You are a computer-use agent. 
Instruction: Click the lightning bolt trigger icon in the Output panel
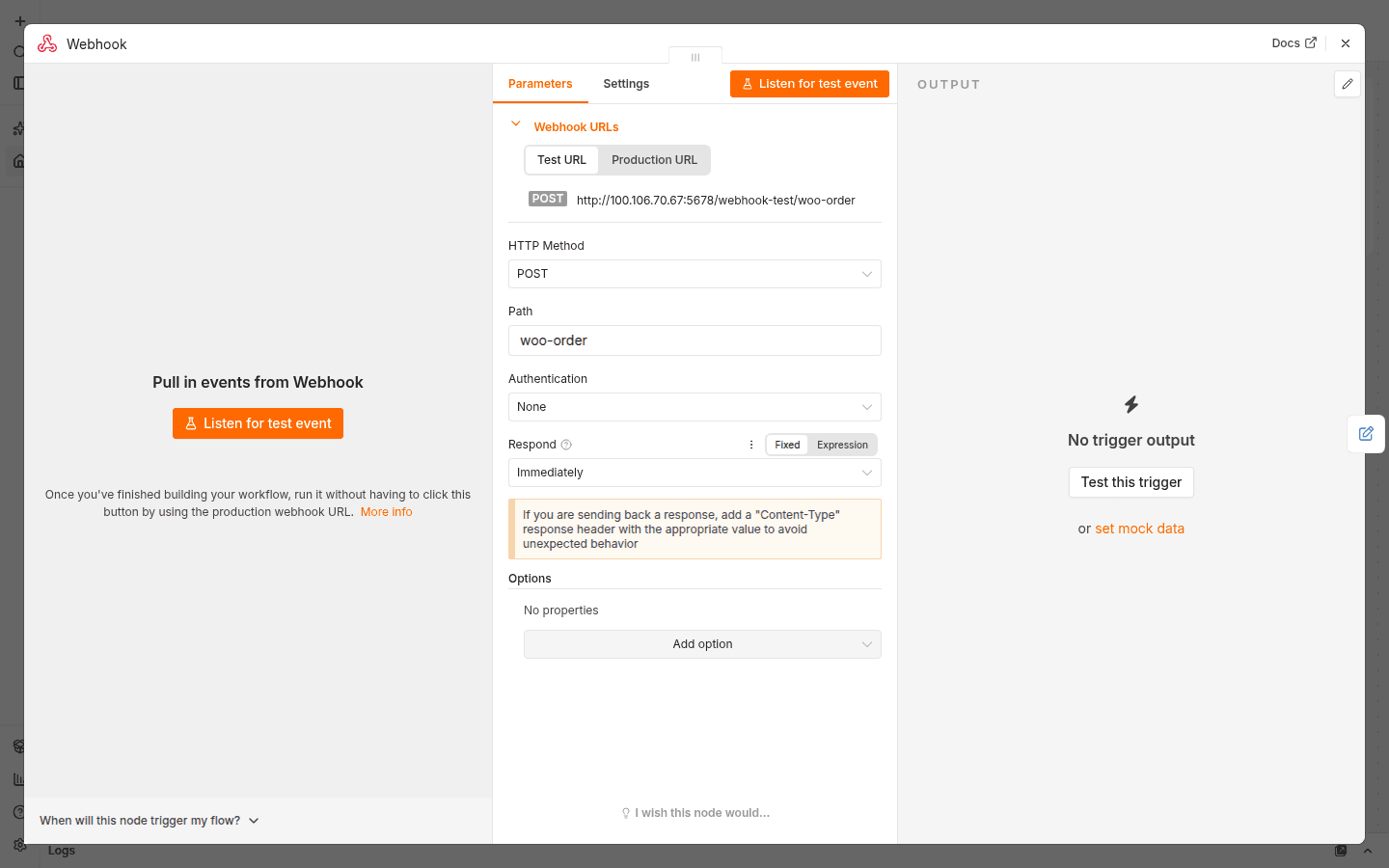[x=1131, y=404]
